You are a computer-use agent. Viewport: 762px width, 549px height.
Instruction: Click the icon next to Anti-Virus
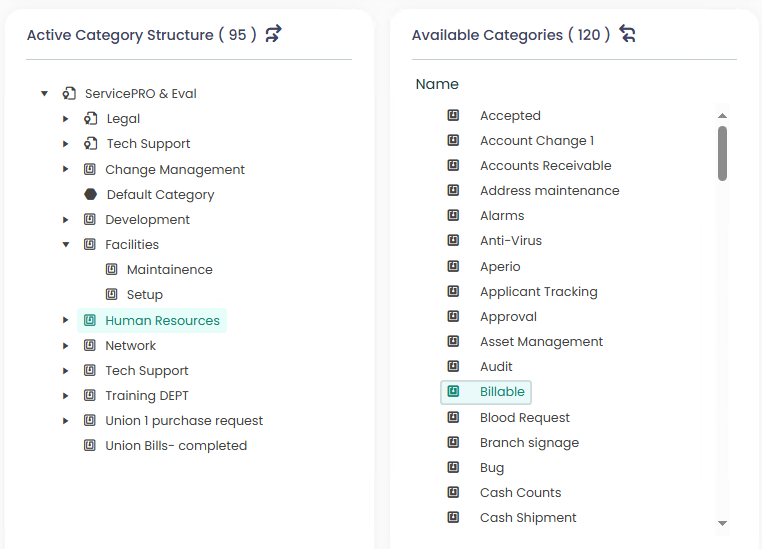click(453, 241)
